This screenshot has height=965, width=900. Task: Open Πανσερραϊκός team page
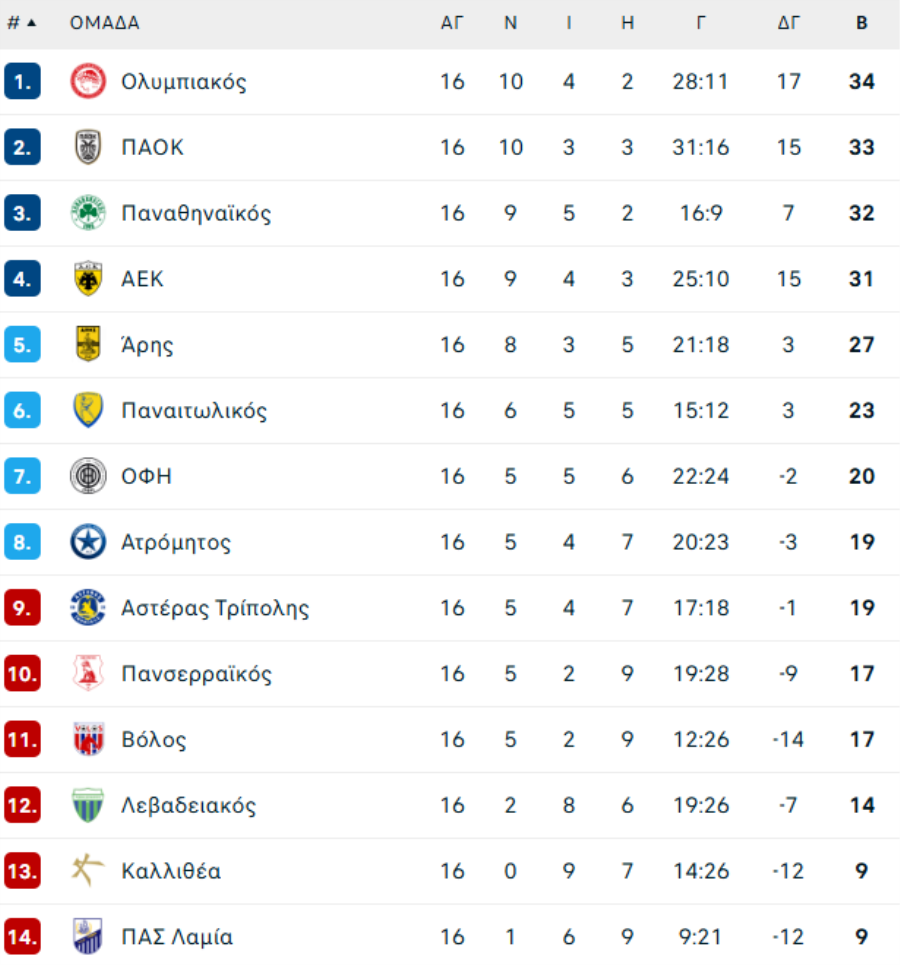(196, 674)
